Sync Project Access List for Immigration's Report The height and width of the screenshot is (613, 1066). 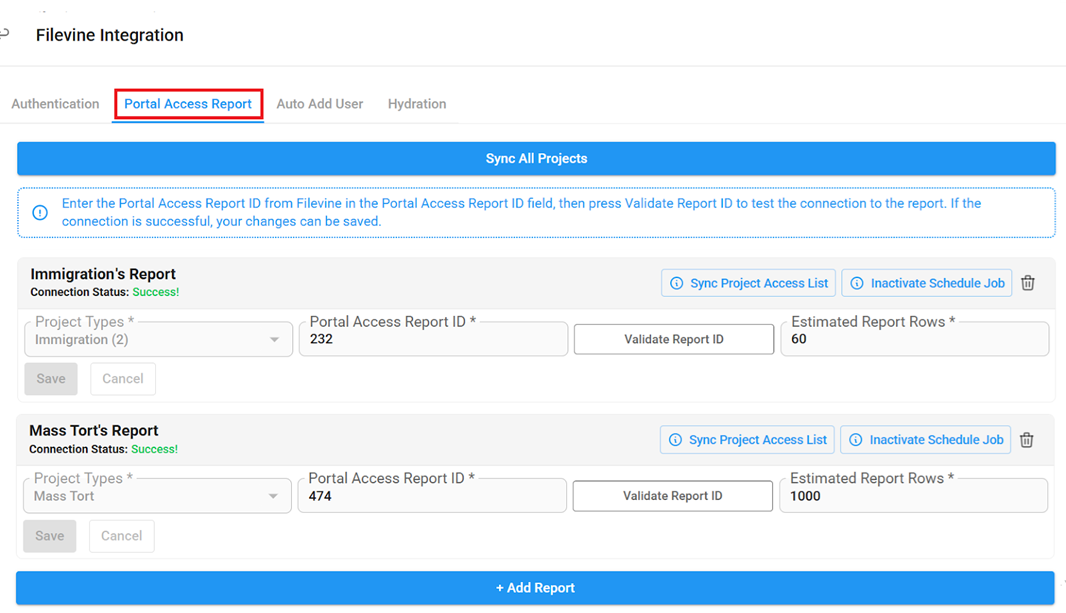coord(749,283)
